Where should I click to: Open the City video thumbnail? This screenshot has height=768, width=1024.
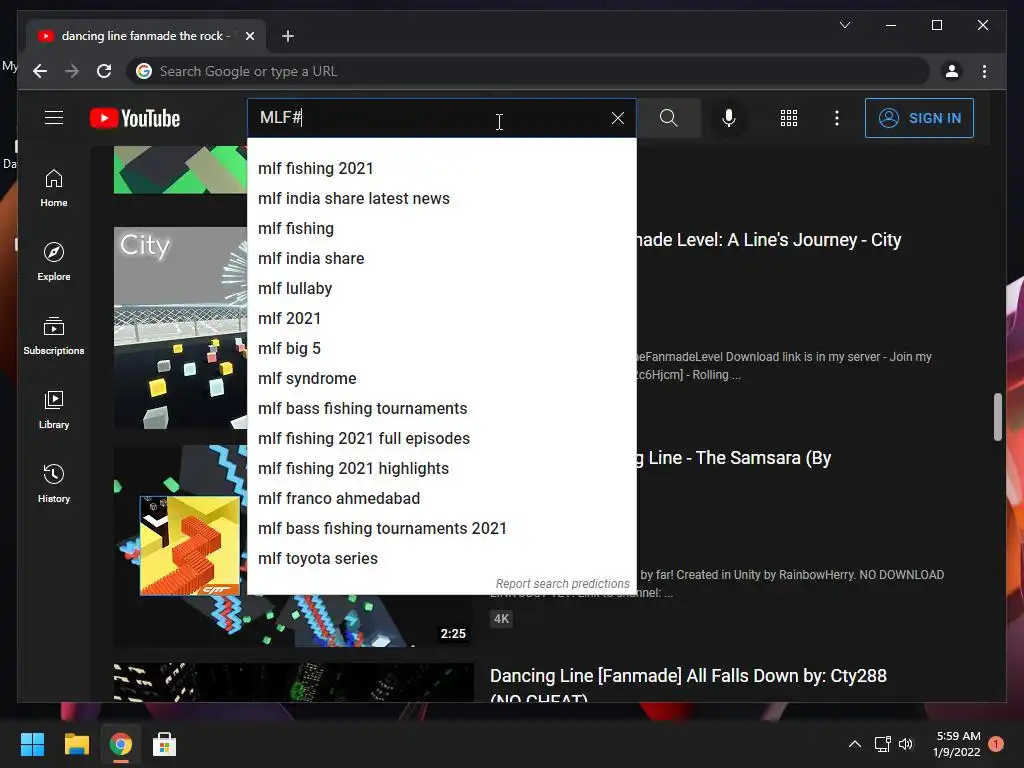click(180, 328)
